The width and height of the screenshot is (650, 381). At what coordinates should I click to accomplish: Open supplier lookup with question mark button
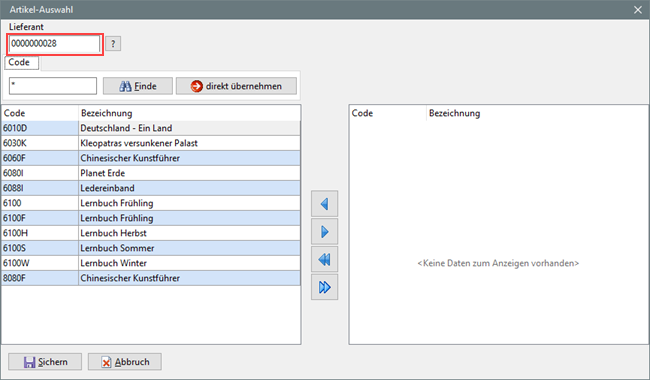pos(113,44)
